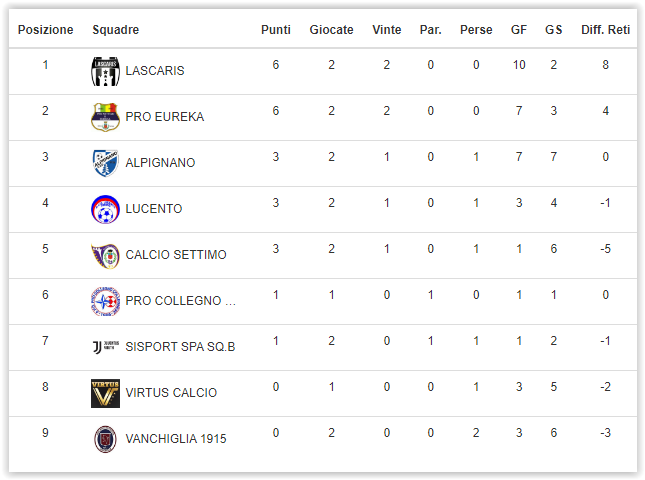Sort by the Diff. Reti column

tap(605, 30)
